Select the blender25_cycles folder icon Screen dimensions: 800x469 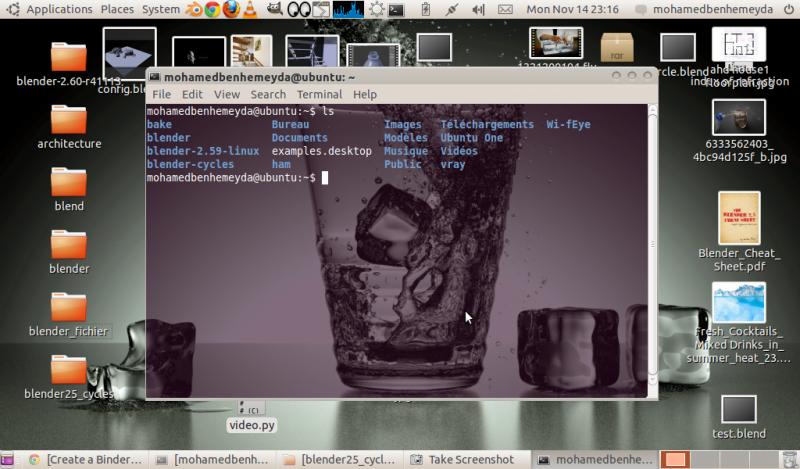click(68, 369)
